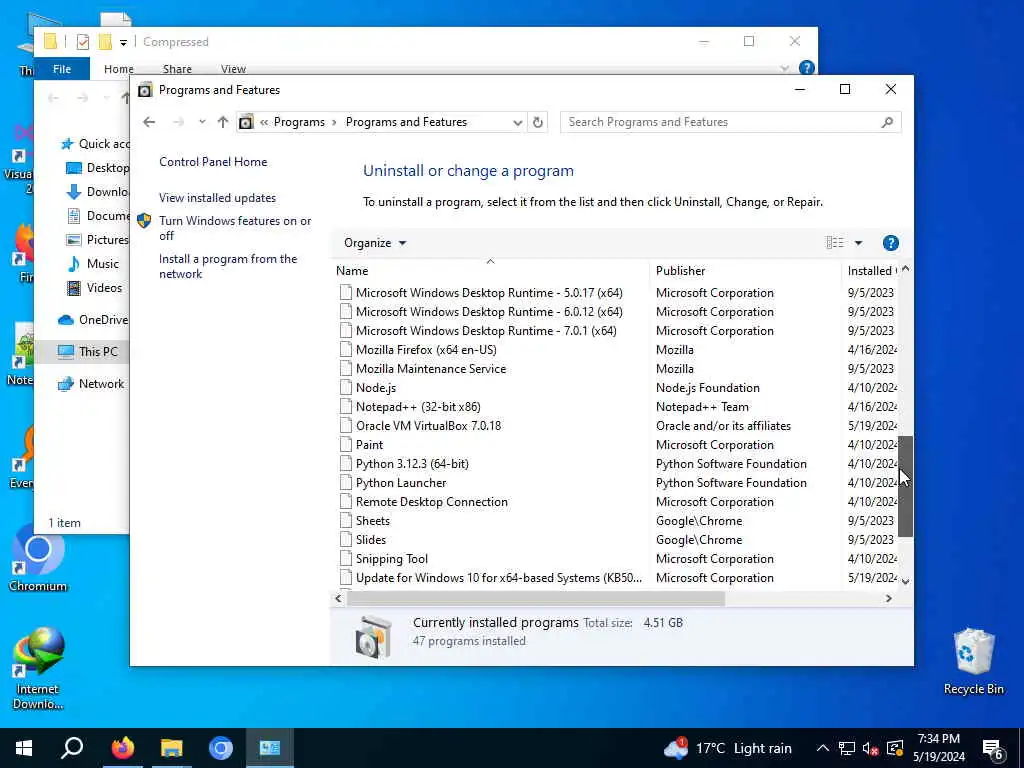Click the muted volume tray icon
Screen dimensions: 1024x768
pyautogui.click(x=870, y=748)
